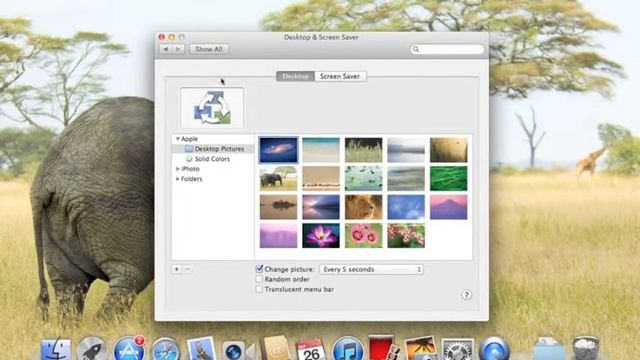Open FaceTime camera icon in dock

239,351
